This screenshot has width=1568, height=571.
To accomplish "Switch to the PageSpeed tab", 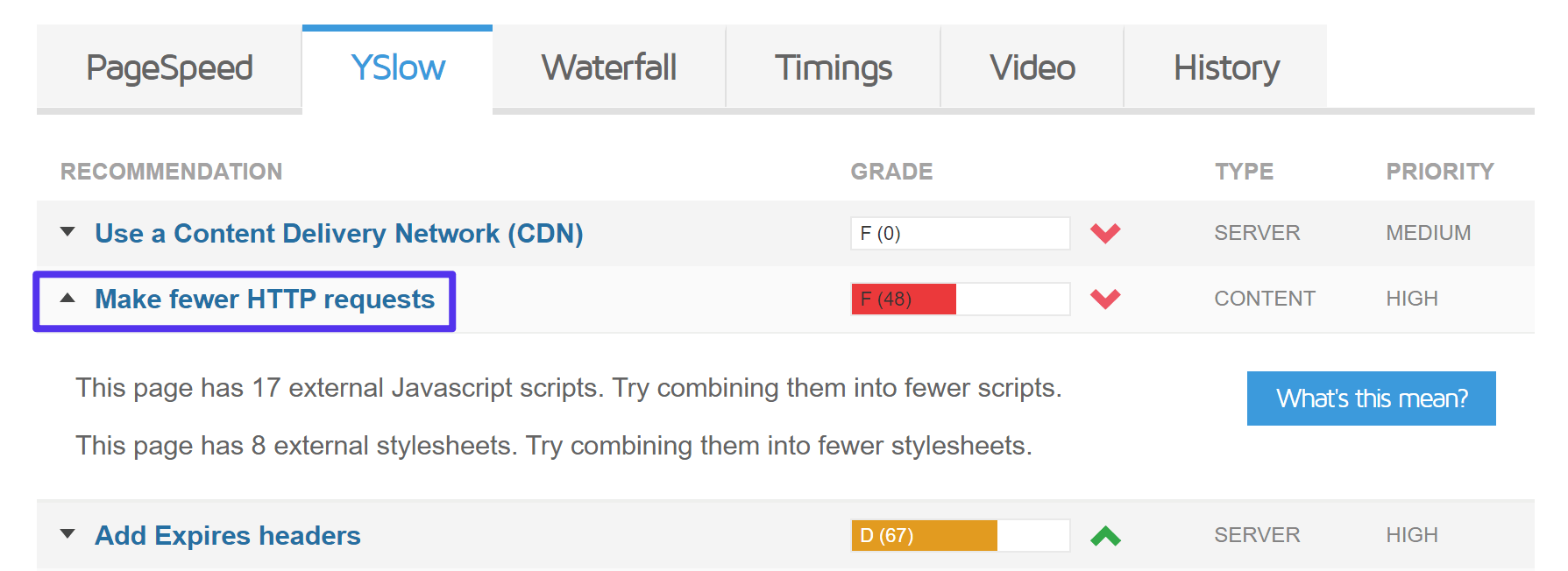I will (x=167, y=67).
